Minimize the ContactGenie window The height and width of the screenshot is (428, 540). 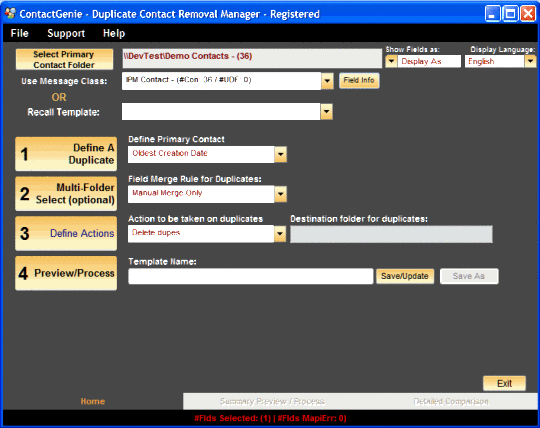(492, 14)
